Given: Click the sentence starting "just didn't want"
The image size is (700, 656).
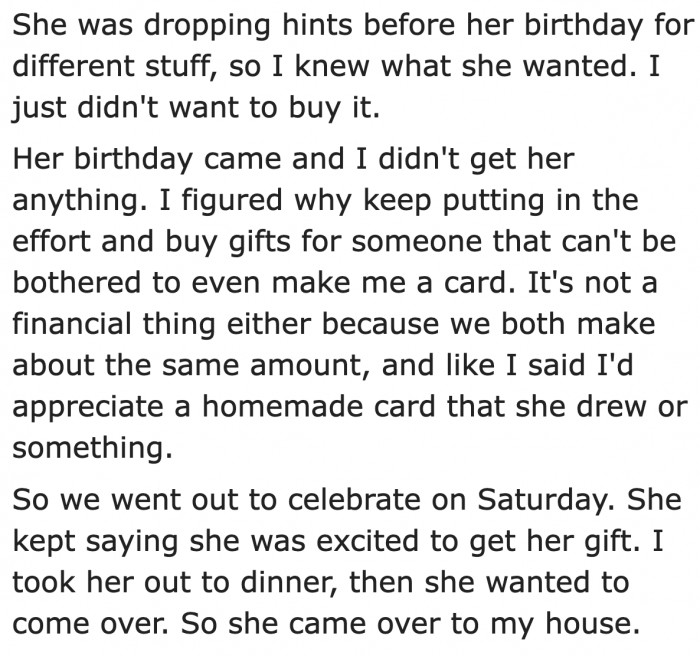Looking at the screenshot, I should [196, 108].
